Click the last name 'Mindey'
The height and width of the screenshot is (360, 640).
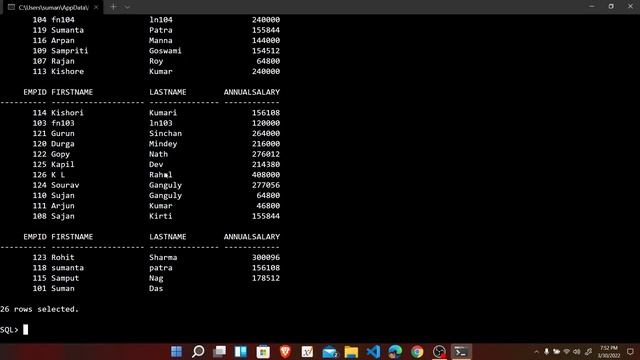[x=163, y=144]
